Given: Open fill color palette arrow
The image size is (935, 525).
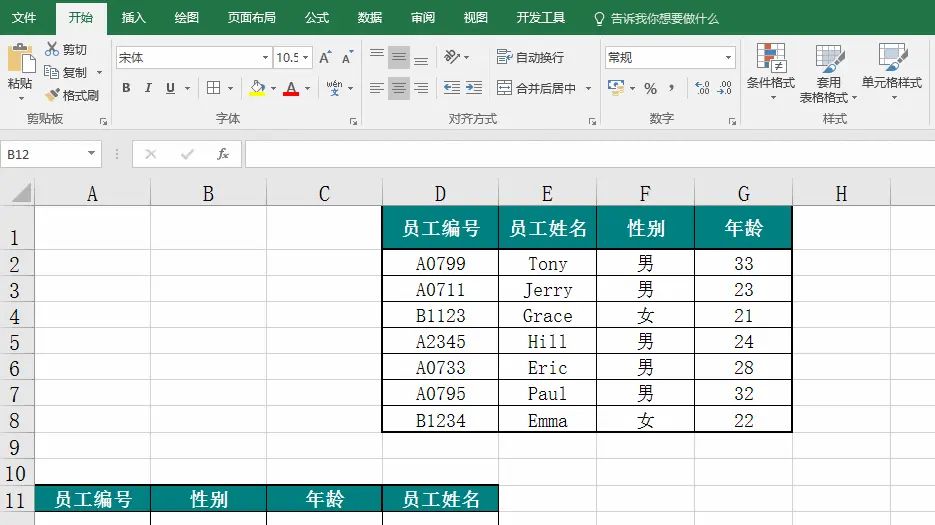Looking at the screenshot, I should click(273, 88).
